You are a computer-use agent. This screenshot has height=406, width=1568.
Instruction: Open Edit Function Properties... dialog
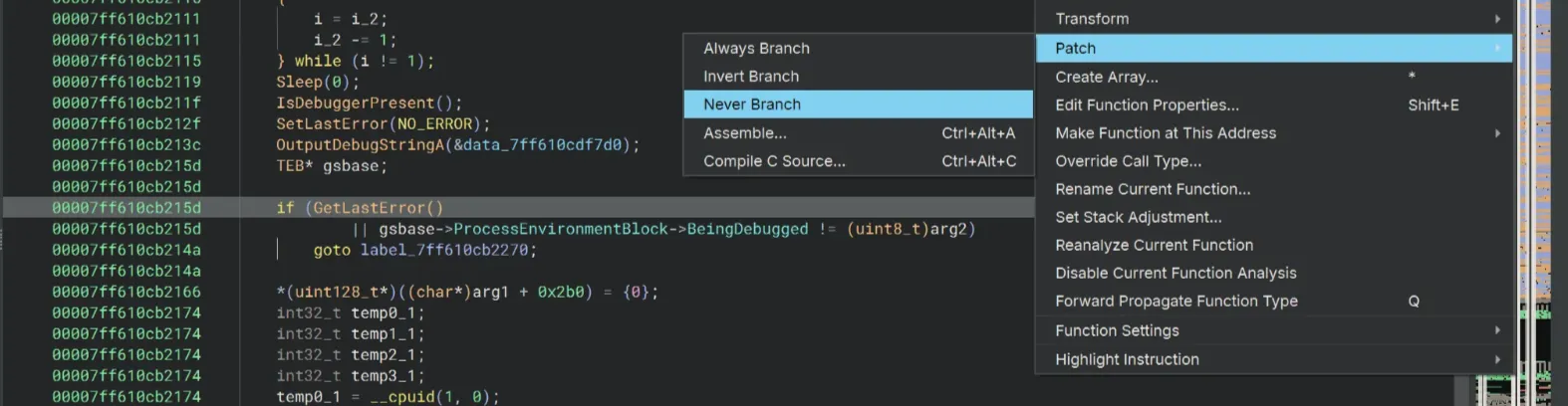pos(1148,104)
